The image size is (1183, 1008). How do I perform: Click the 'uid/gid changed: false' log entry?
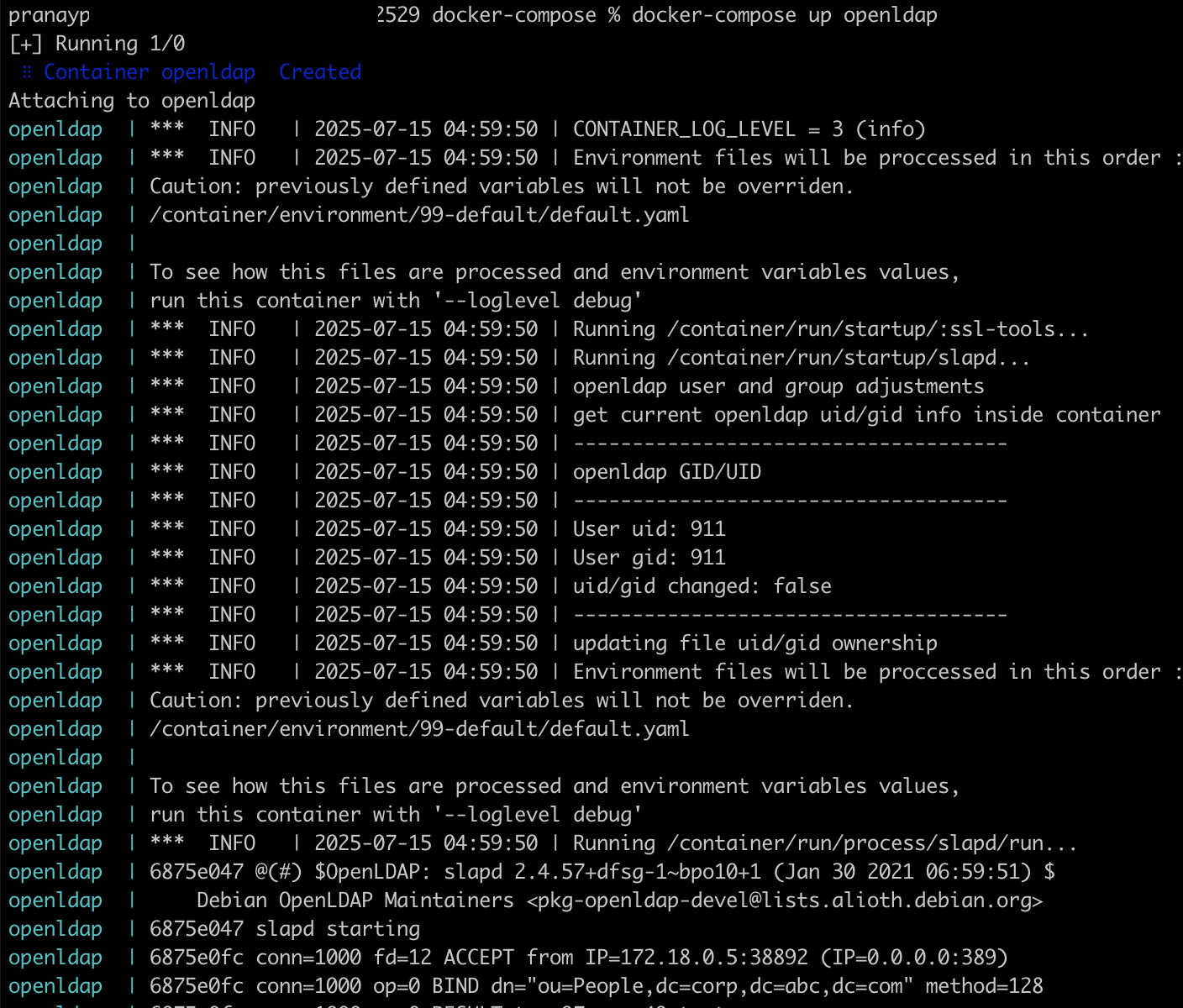click(x=702, y=586)
